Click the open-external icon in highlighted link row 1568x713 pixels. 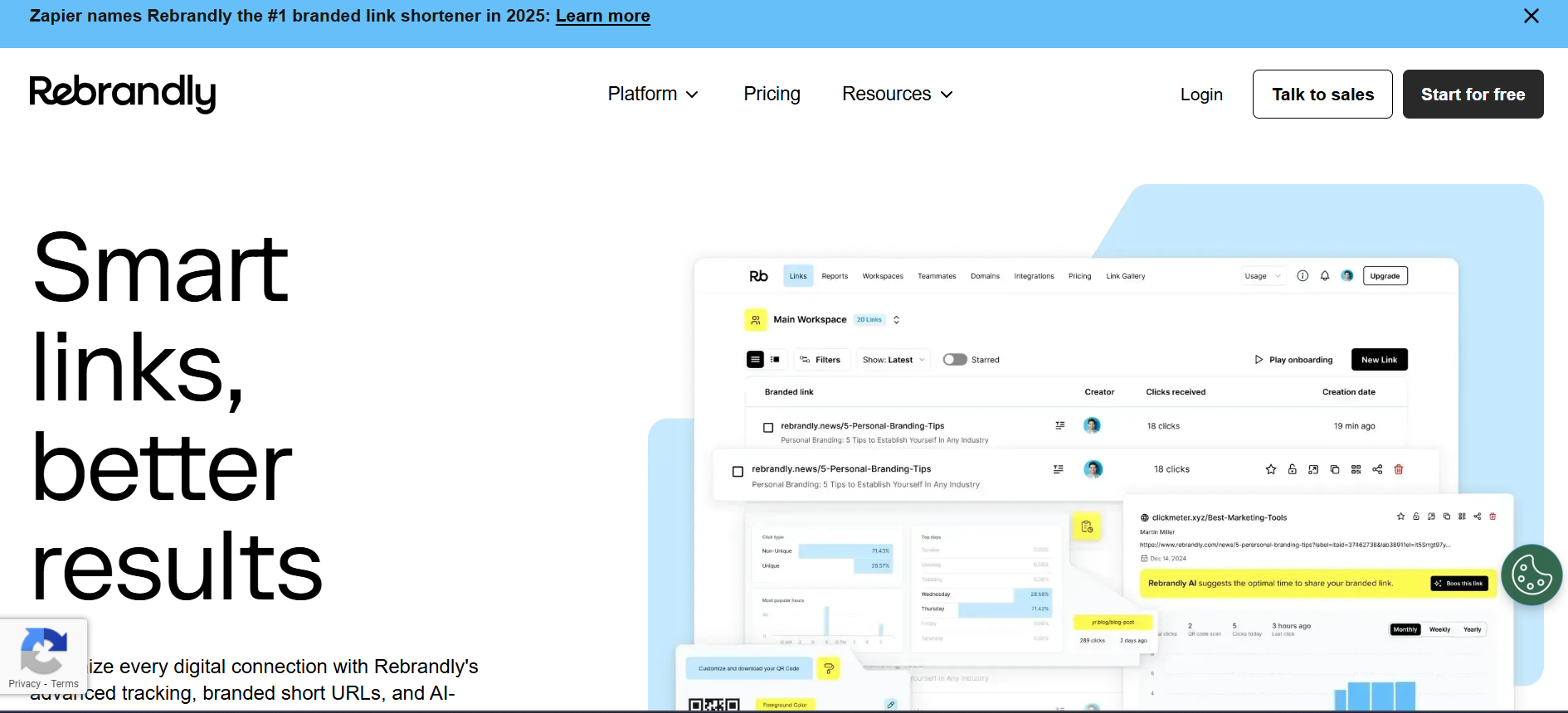pyautogui.click(x=1313, y=469)
